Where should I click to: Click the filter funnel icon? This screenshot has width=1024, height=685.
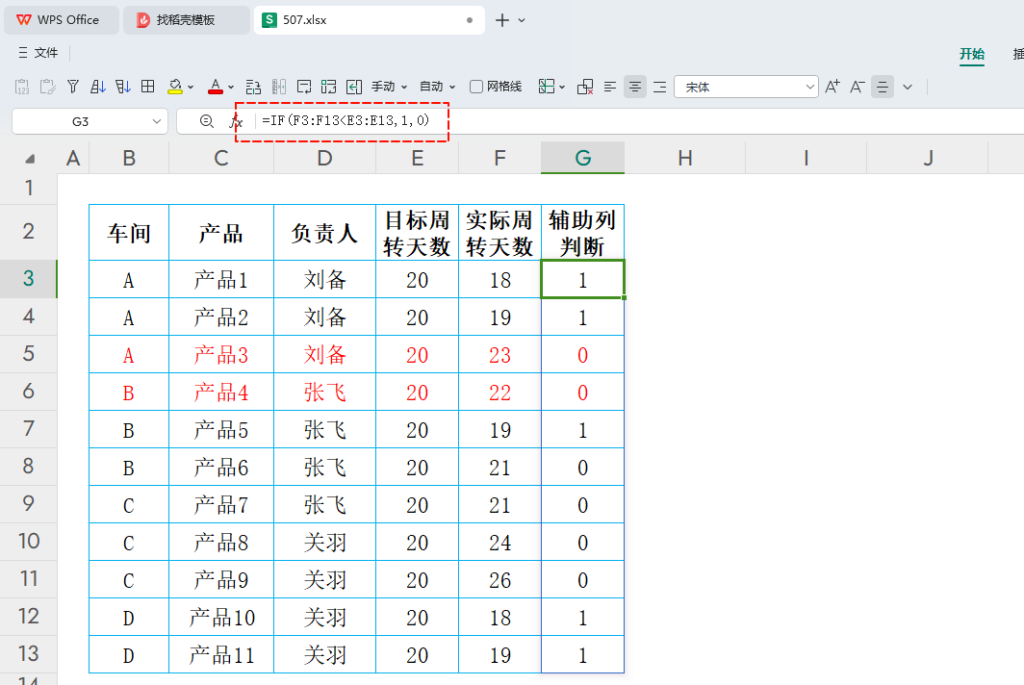click(x=73, y=87)
